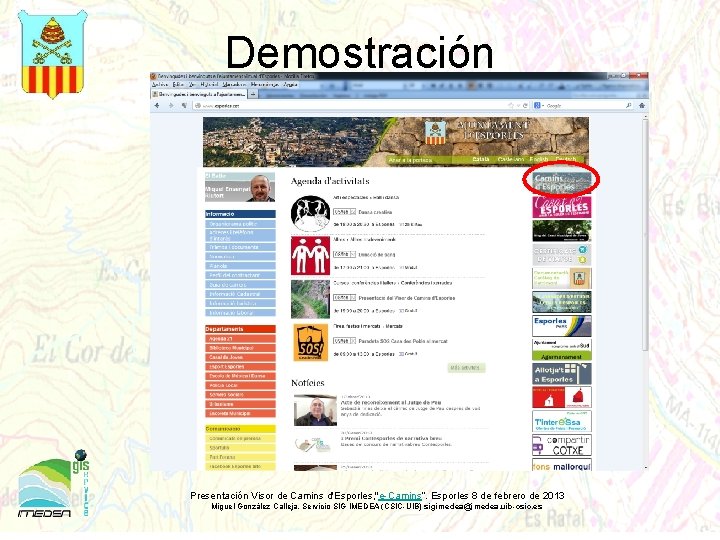
Task: Open Serveis Socials link
Action: point(240,394)
